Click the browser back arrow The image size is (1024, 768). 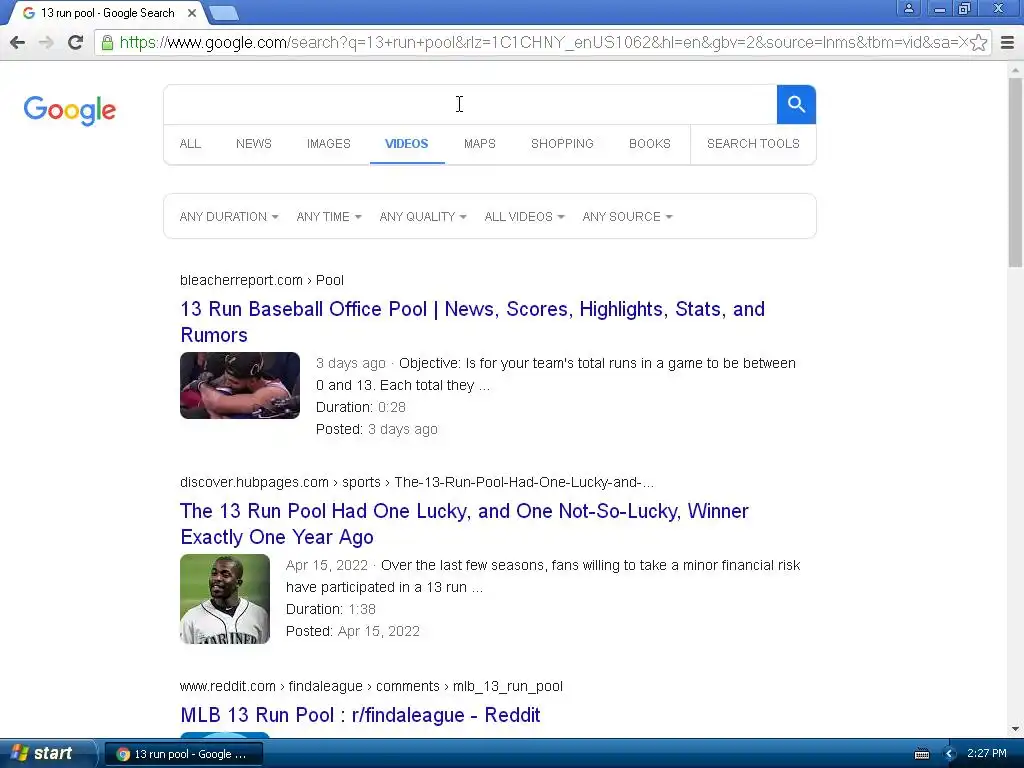tap(18, 42)
